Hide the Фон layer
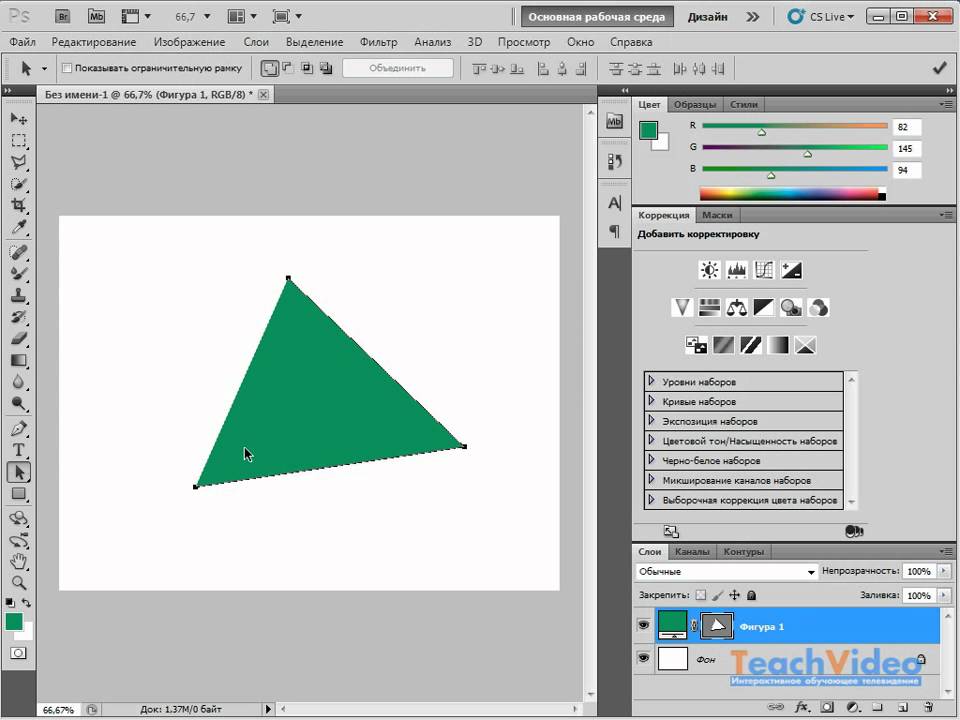Screen dimensions: 960x720 [643, 658]
